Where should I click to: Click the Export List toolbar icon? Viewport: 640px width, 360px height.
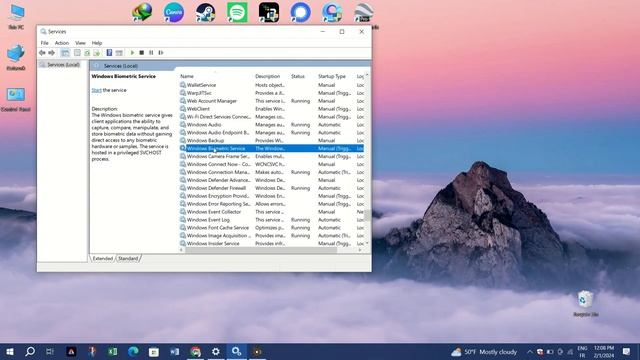pos(97,53)
